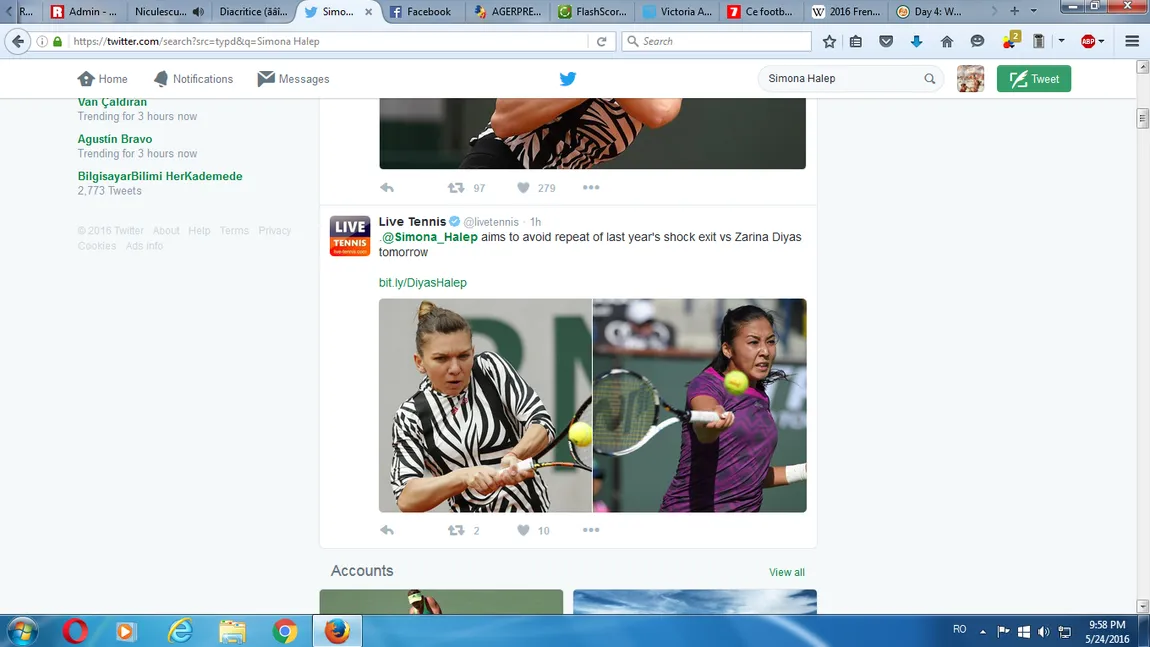Switch to the FlashScore tab

[593, 12]
